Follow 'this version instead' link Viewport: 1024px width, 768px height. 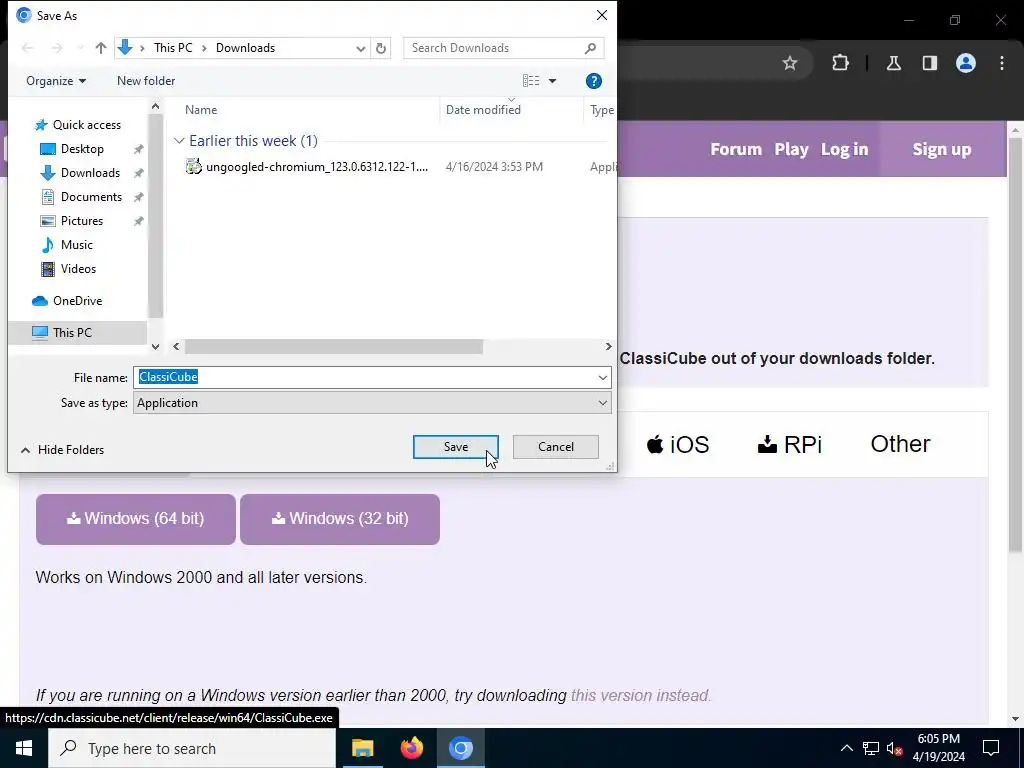641,696
